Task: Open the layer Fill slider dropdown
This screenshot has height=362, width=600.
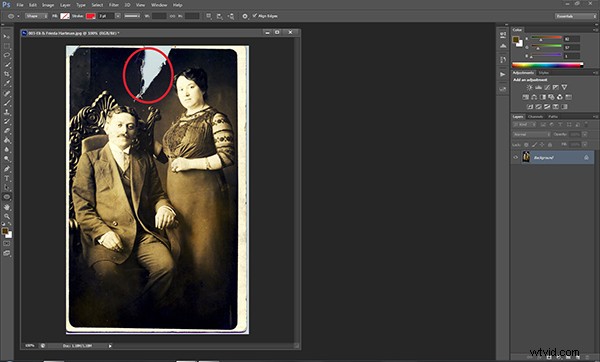Action: click(584, 145)
